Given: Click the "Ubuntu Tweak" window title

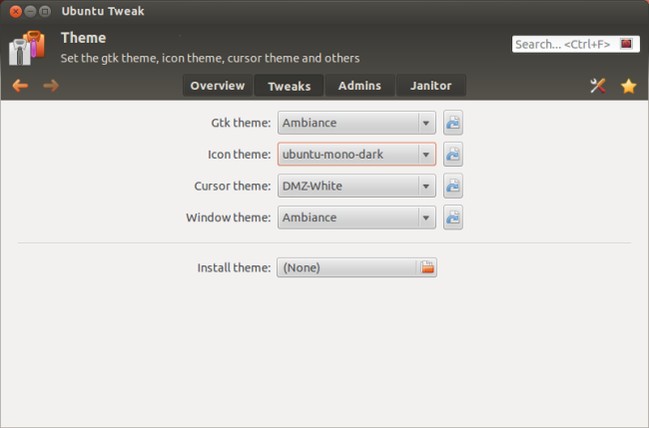Looking at the screenshot, I should (x=103, y=11).
